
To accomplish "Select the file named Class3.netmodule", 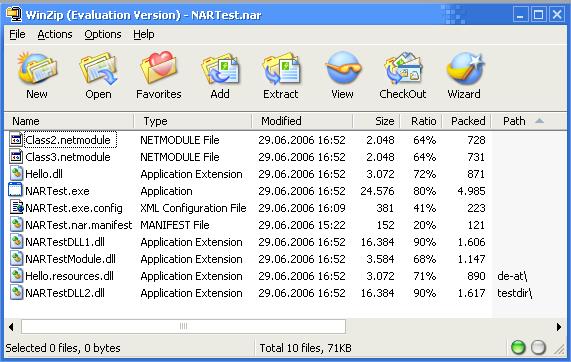I will tap(68, 157).
